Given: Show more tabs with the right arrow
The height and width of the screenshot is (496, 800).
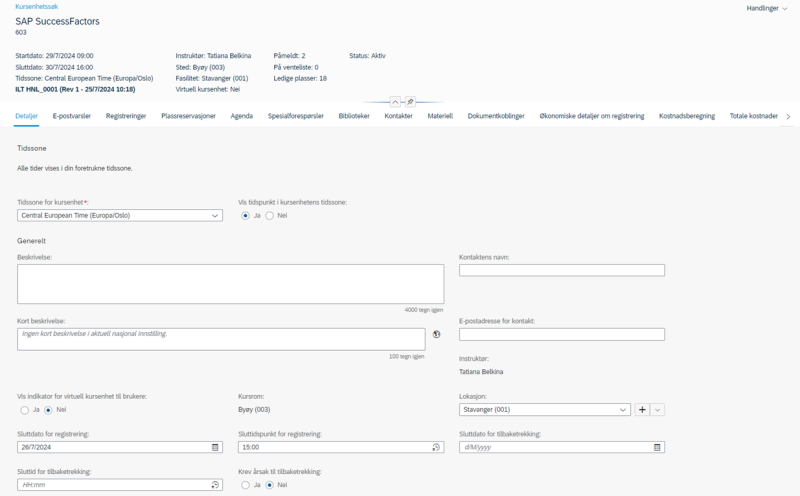Looking at the screenshot, I should (788, 116).
